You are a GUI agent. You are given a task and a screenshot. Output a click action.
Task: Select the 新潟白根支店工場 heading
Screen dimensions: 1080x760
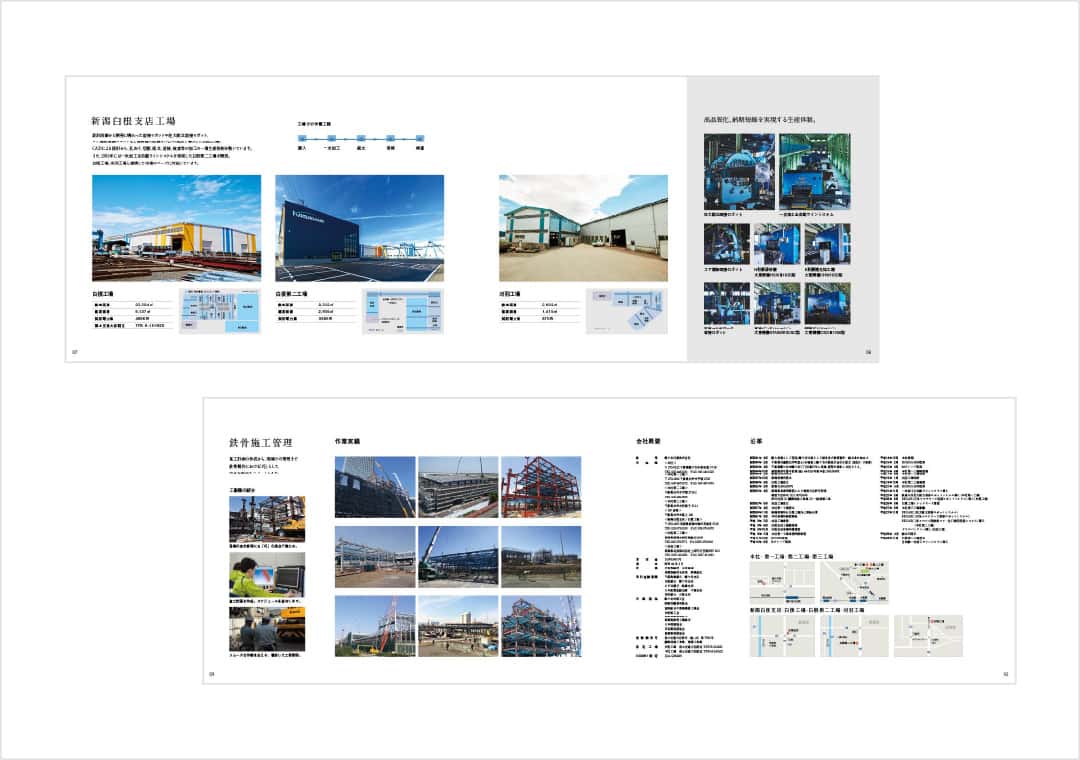point(134,120)
